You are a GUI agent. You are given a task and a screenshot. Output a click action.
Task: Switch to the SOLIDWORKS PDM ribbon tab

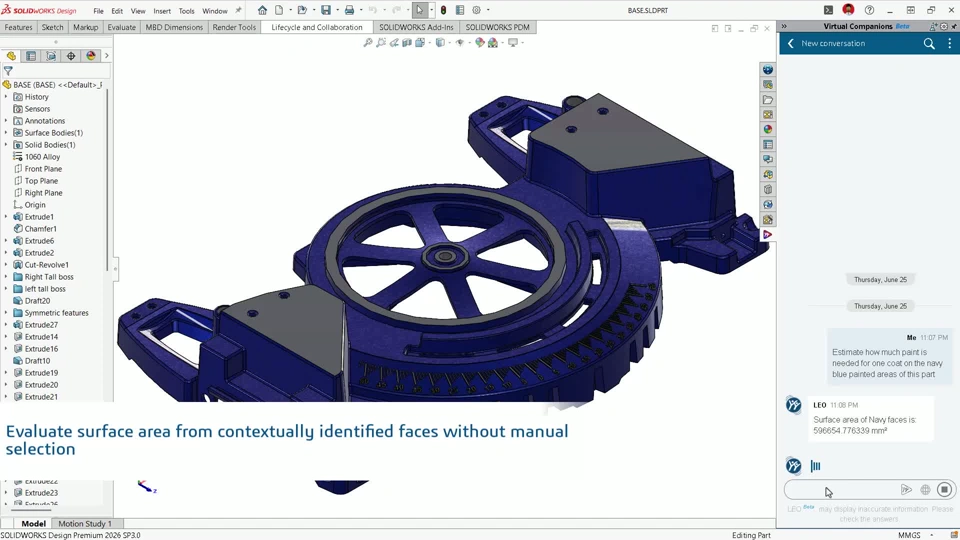point(497,27)
